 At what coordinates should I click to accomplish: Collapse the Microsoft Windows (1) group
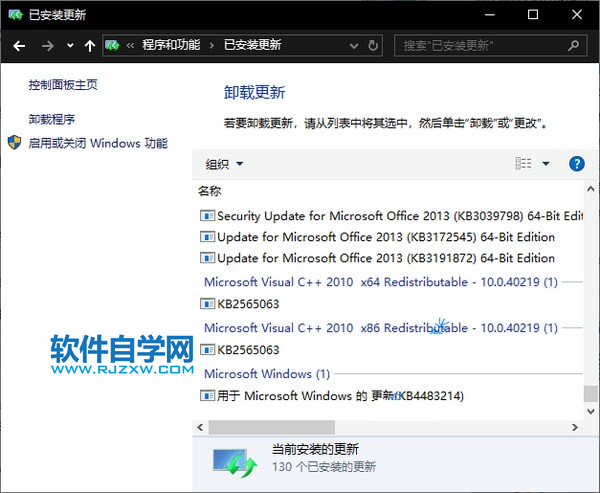pyautogui.click(x=267, y=374)
